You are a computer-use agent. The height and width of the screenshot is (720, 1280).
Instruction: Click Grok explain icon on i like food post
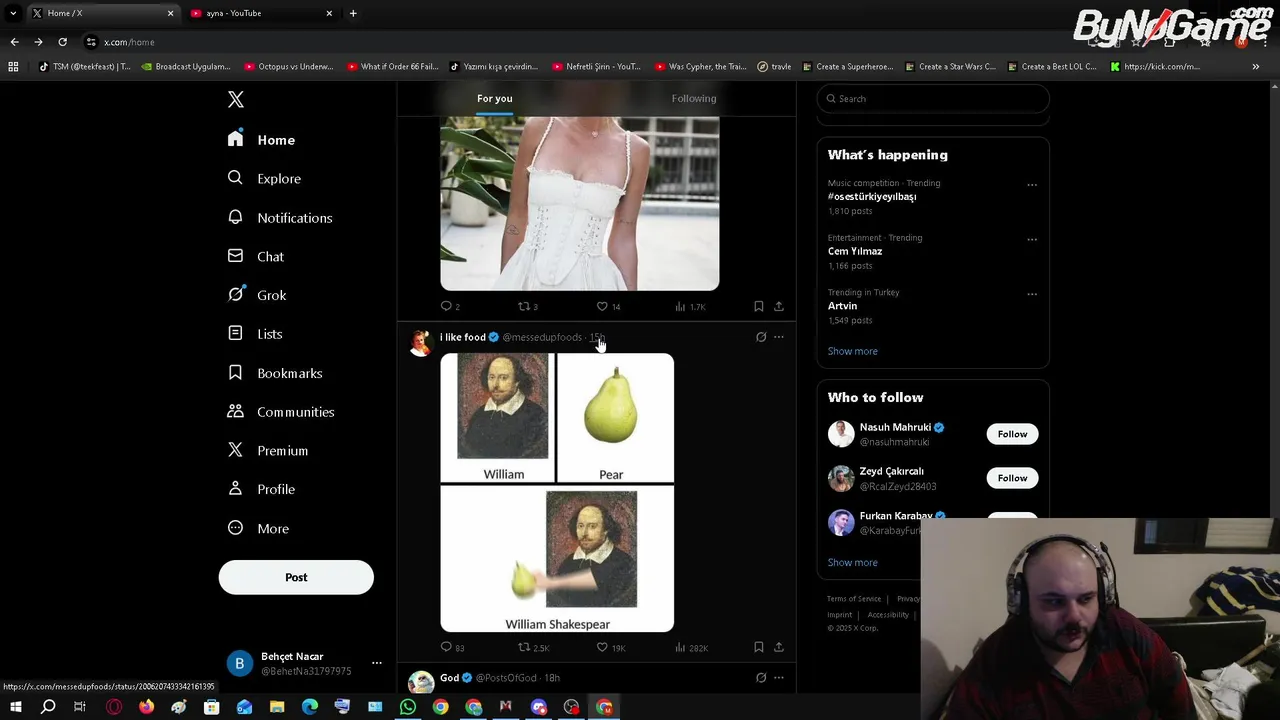761,337
